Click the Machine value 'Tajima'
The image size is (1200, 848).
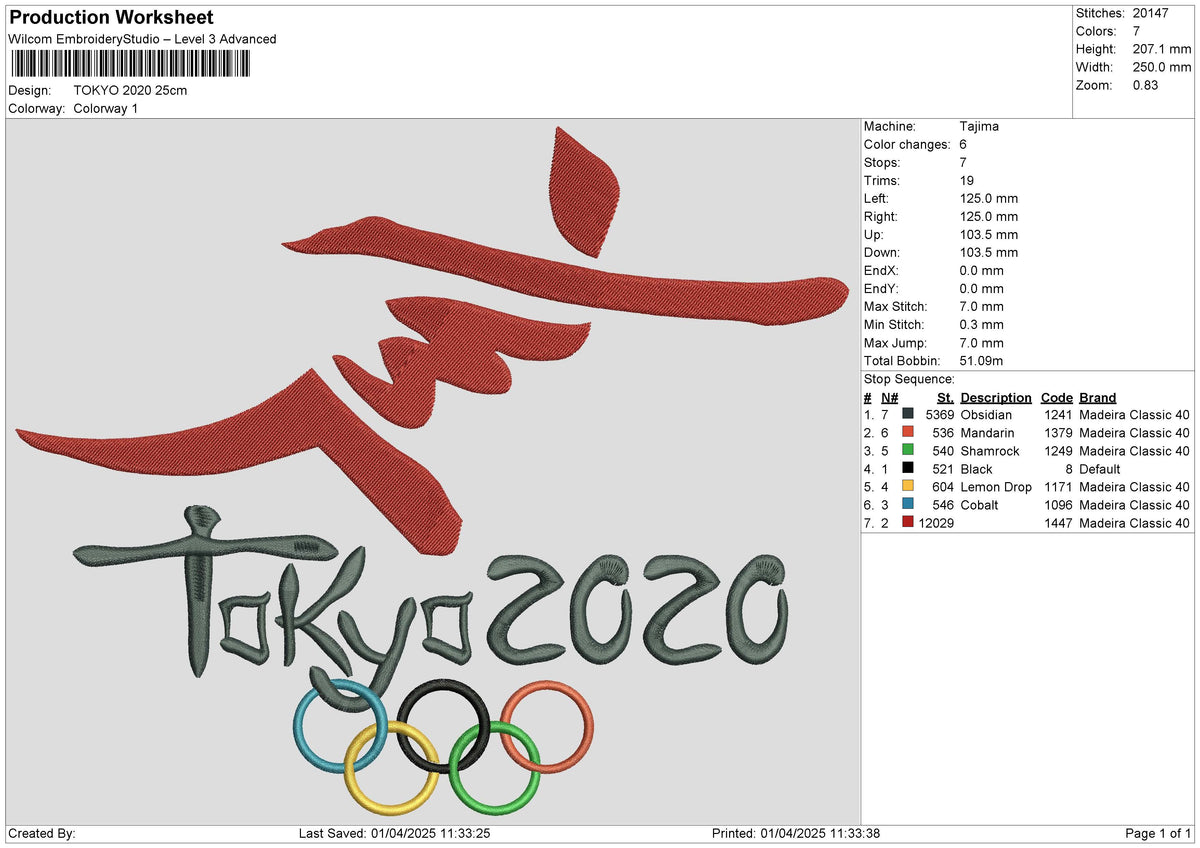(979, 126)
